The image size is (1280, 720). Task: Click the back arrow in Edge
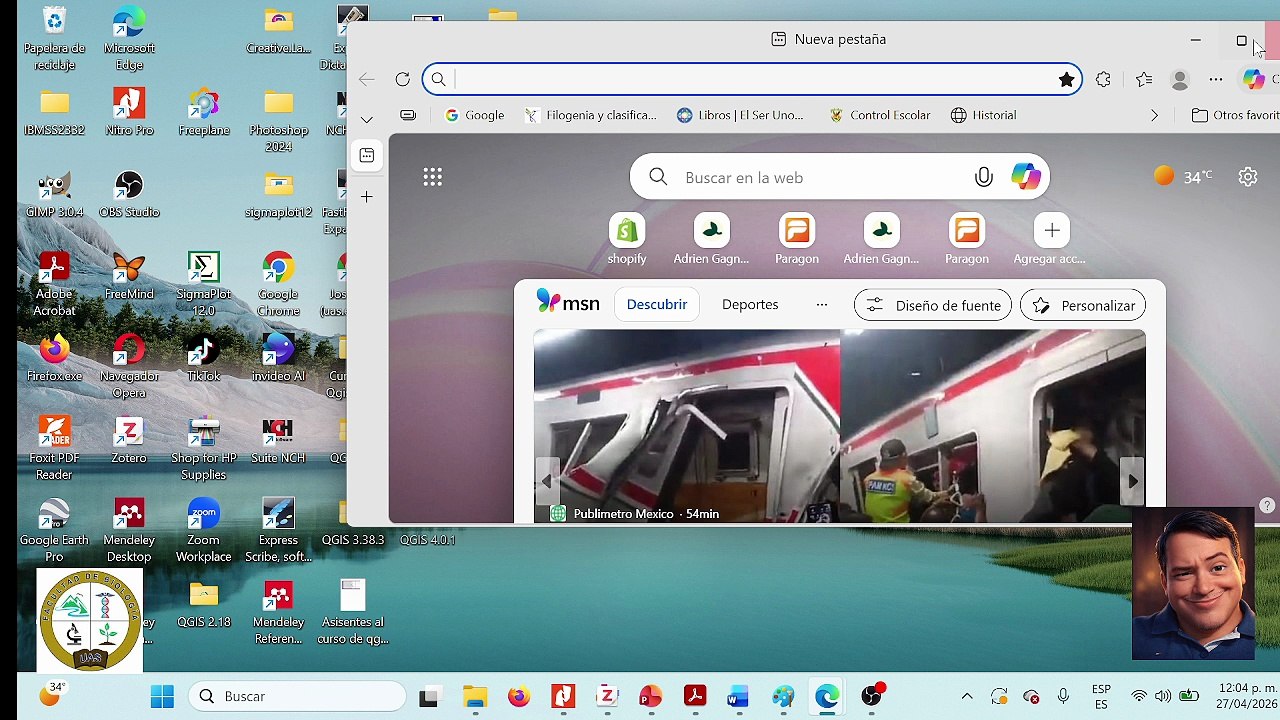pos(367,80)
